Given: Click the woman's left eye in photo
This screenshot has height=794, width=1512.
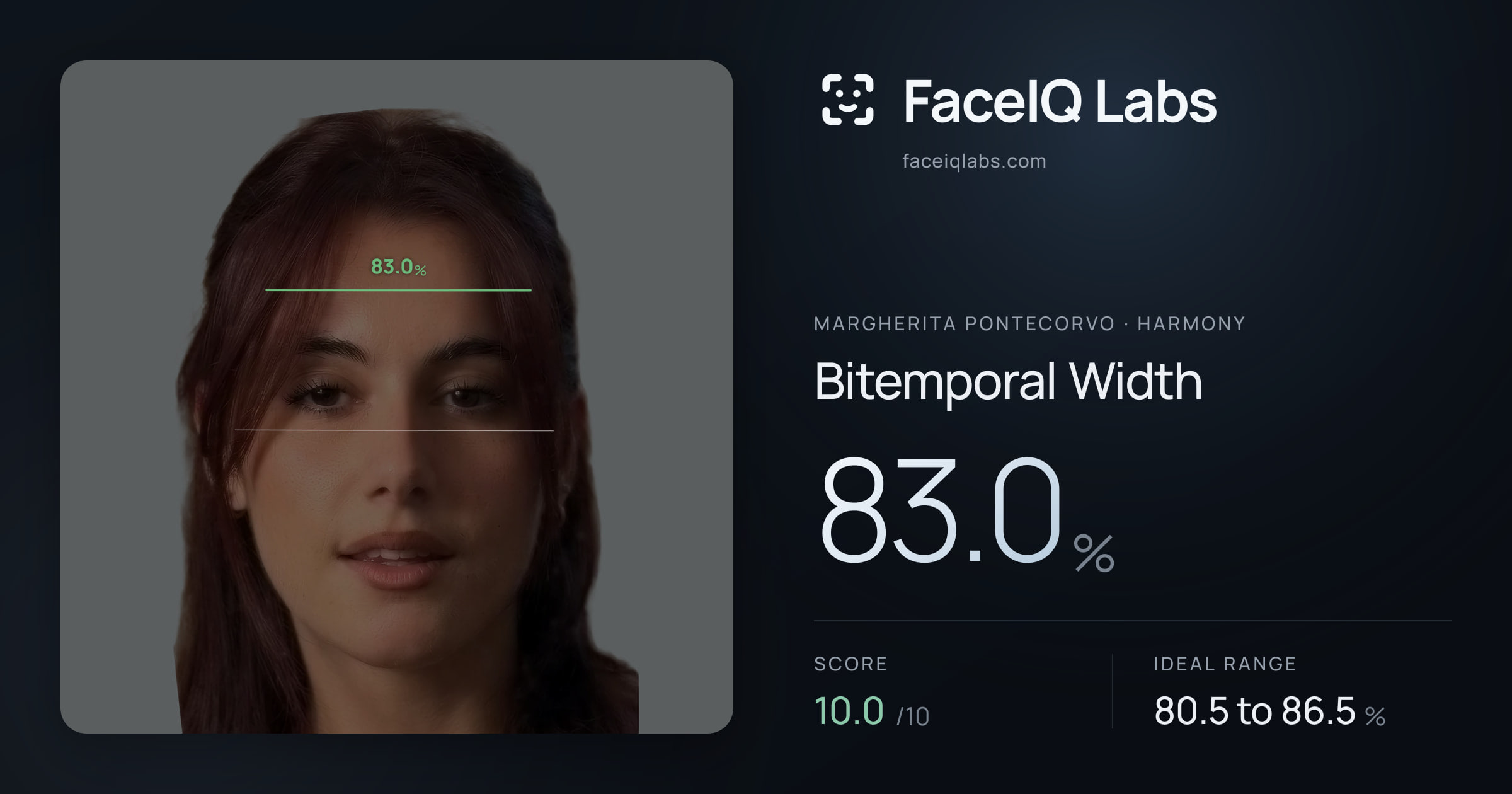Looking at the screenshot, I should [x=466, y=397].
